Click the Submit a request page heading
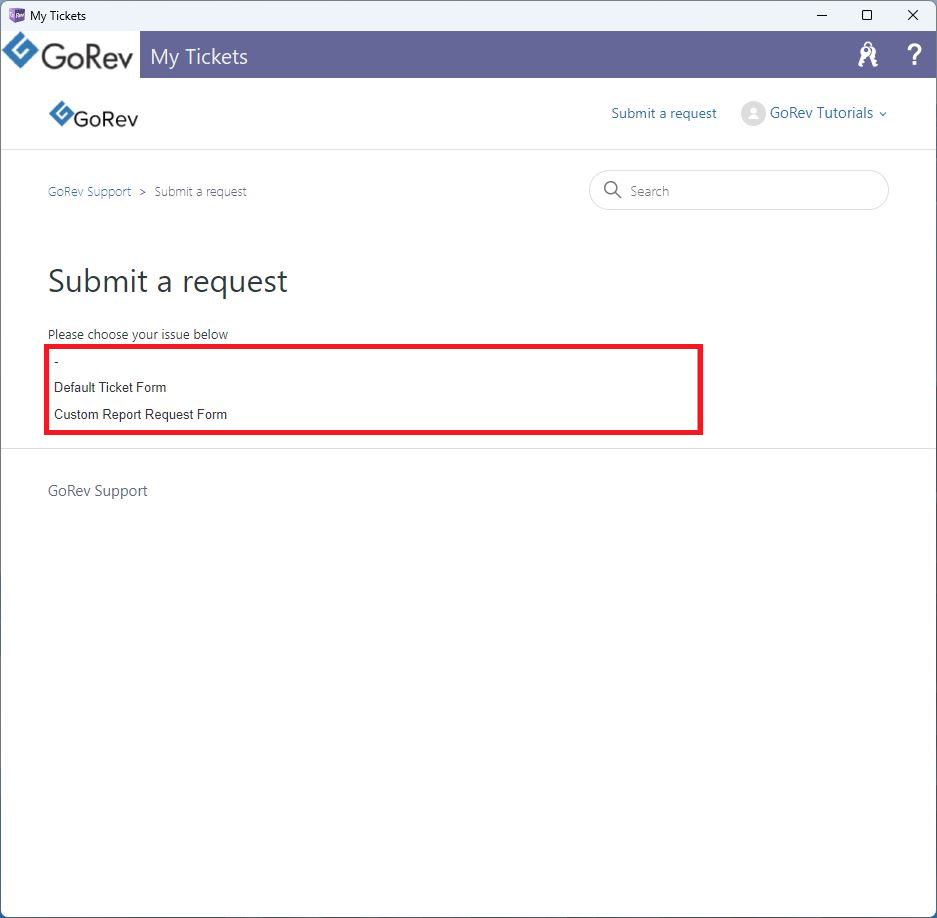Screen dimensions: 937x918 point(168,281)
